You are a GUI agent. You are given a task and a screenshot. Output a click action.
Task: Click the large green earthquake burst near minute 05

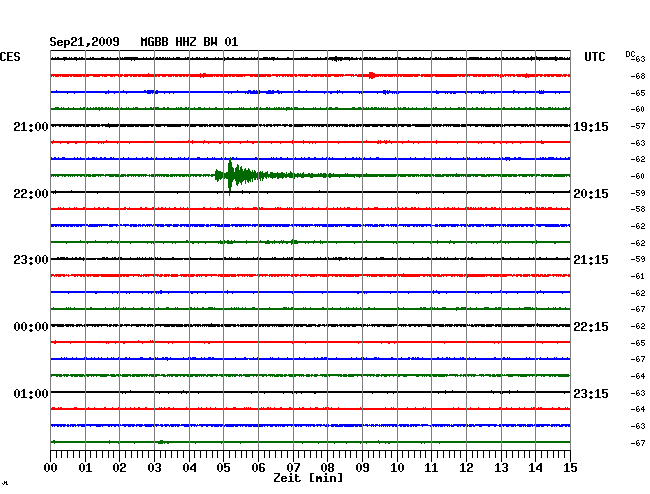pos(238,176)
